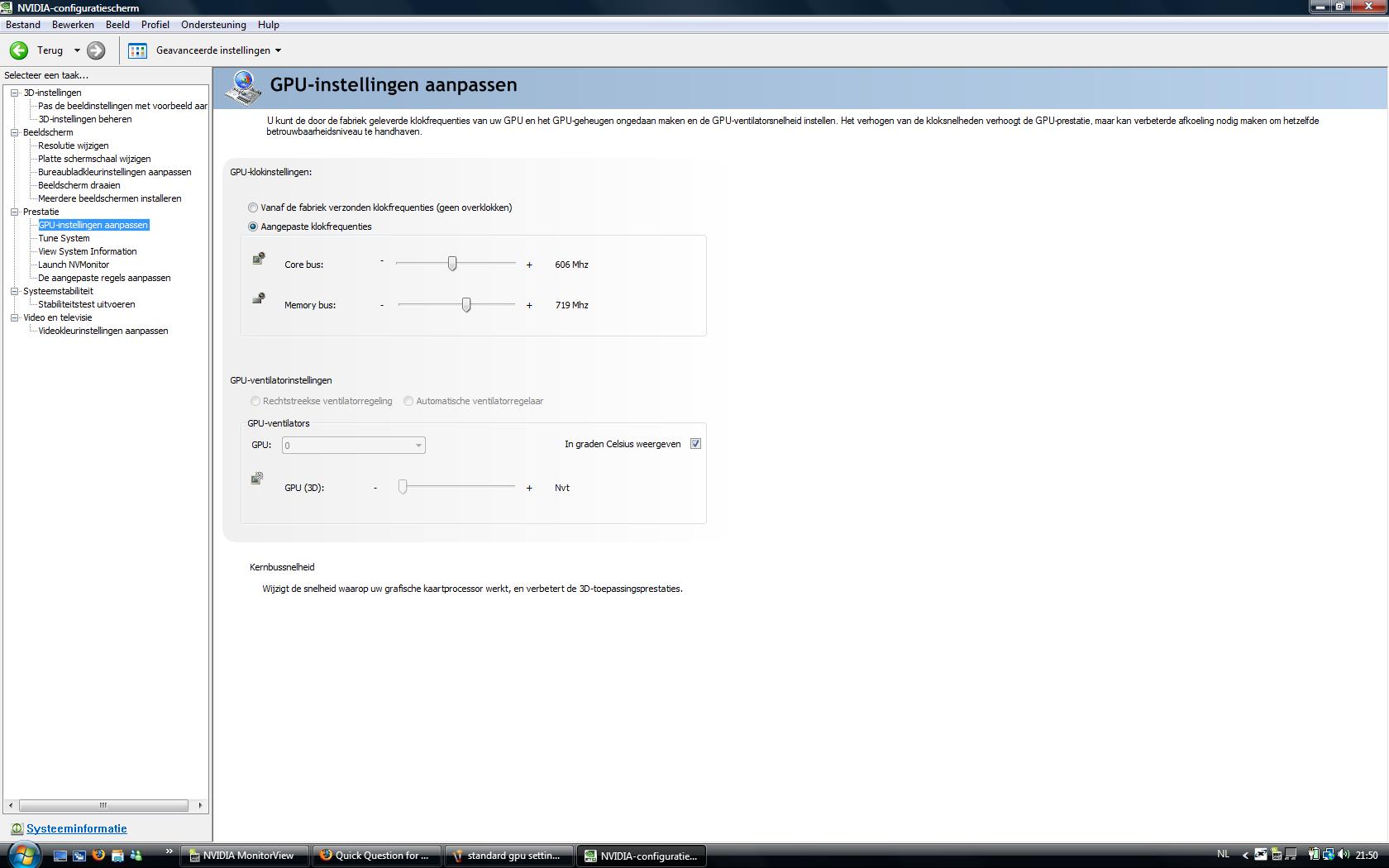Select Aangepaste klokfrequenties radio button

[253, 227]
